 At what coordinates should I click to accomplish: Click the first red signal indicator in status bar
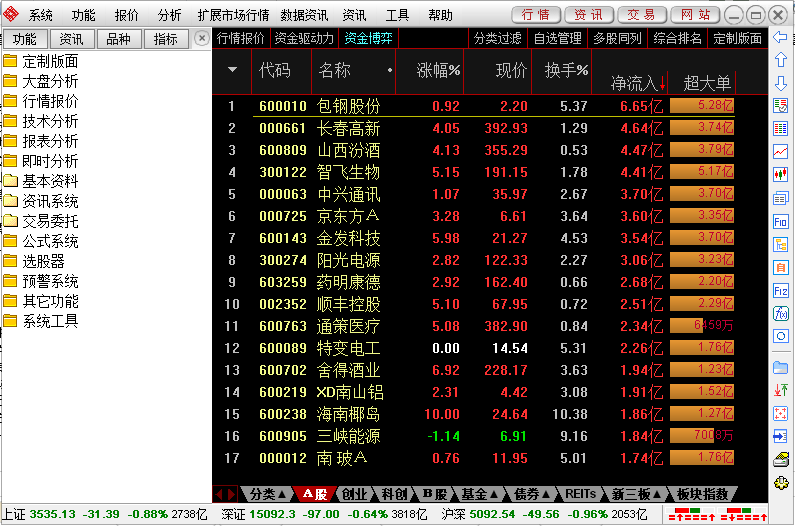tap(692, 514)
